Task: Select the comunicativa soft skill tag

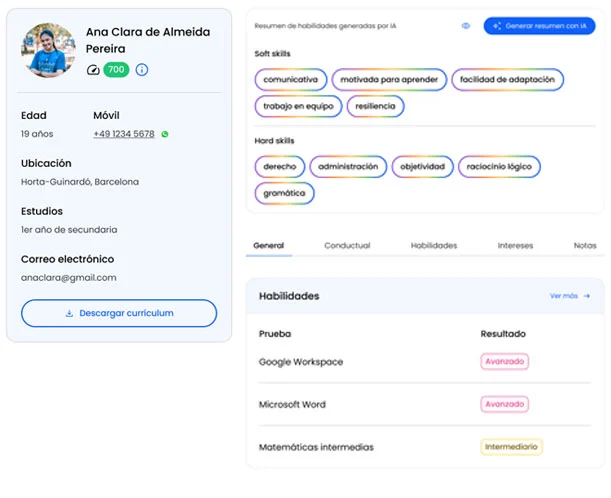Action: (291, 79)
